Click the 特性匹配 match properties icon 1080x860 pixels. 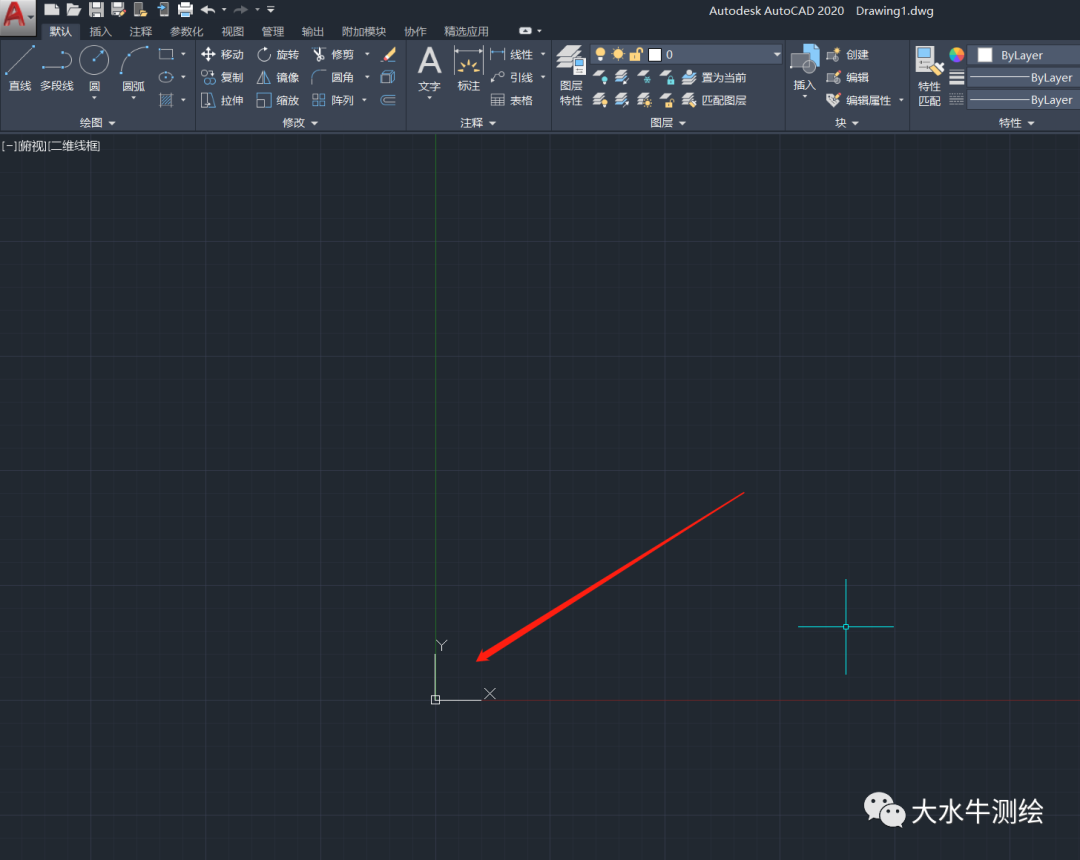[x=929, y=75]
